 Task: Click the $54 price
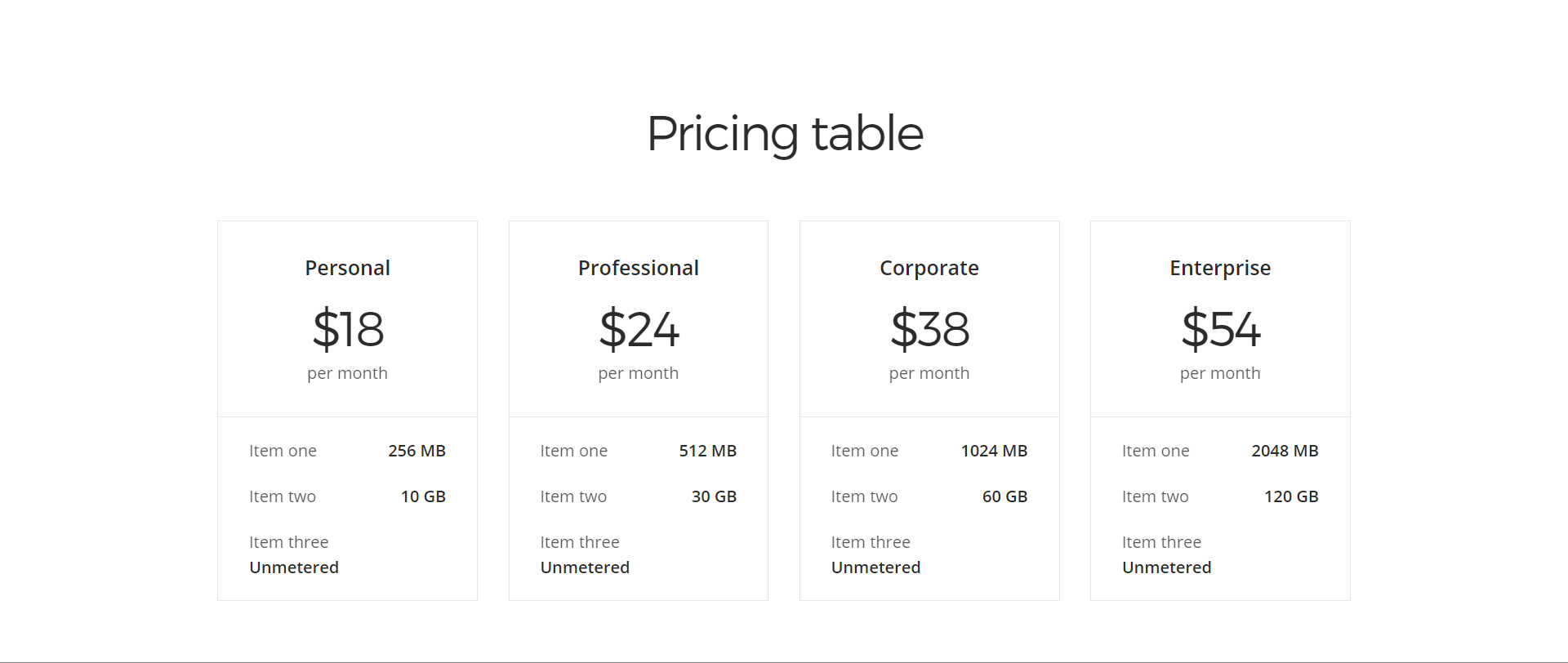(1221, 329)
